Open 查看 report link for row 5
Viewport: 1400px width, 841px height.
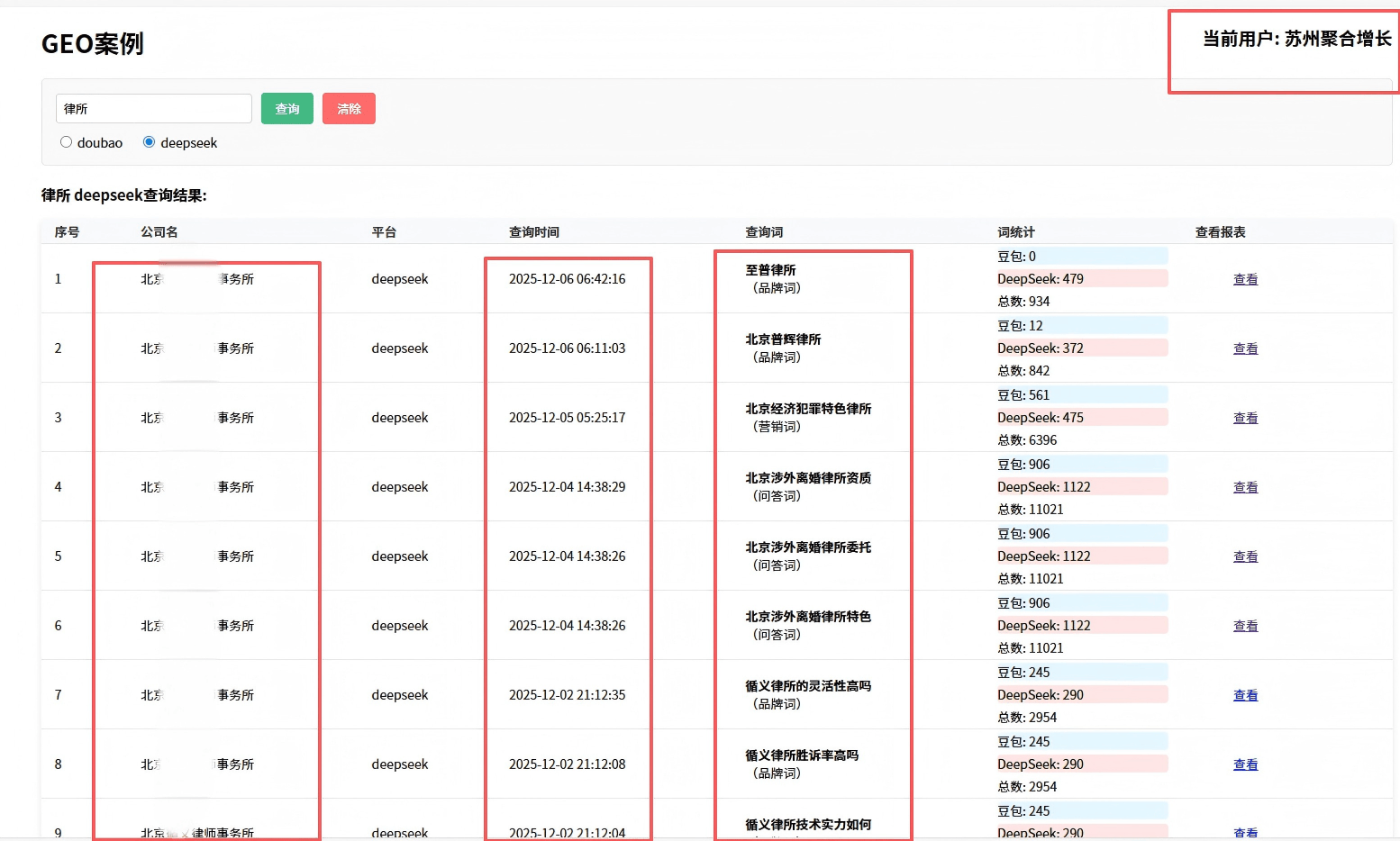pos(1245,556)
